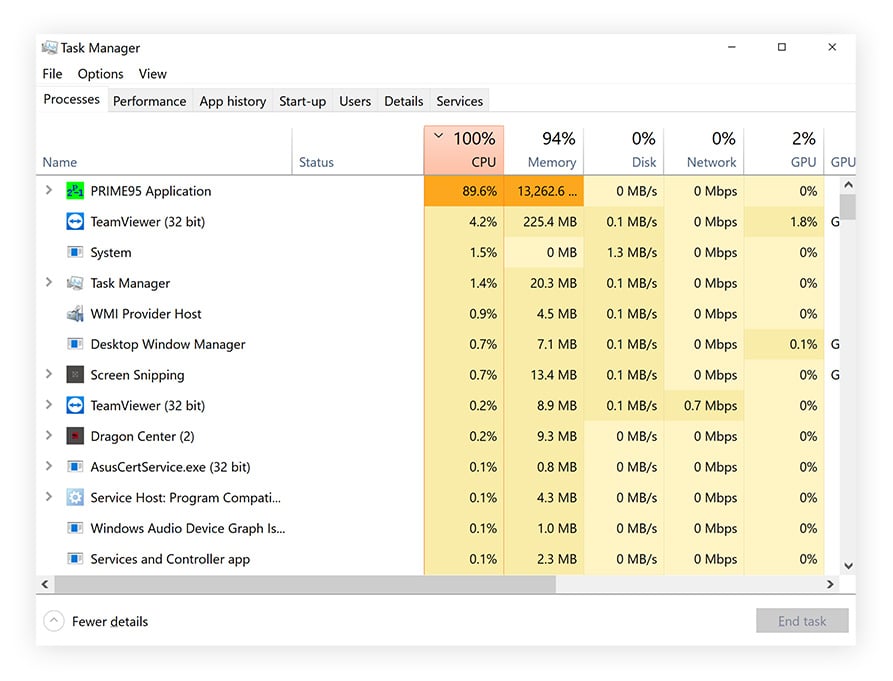The image size is (893, 681).
Task: Expand the PRIME95 Application process group
Action: (48, 191)
